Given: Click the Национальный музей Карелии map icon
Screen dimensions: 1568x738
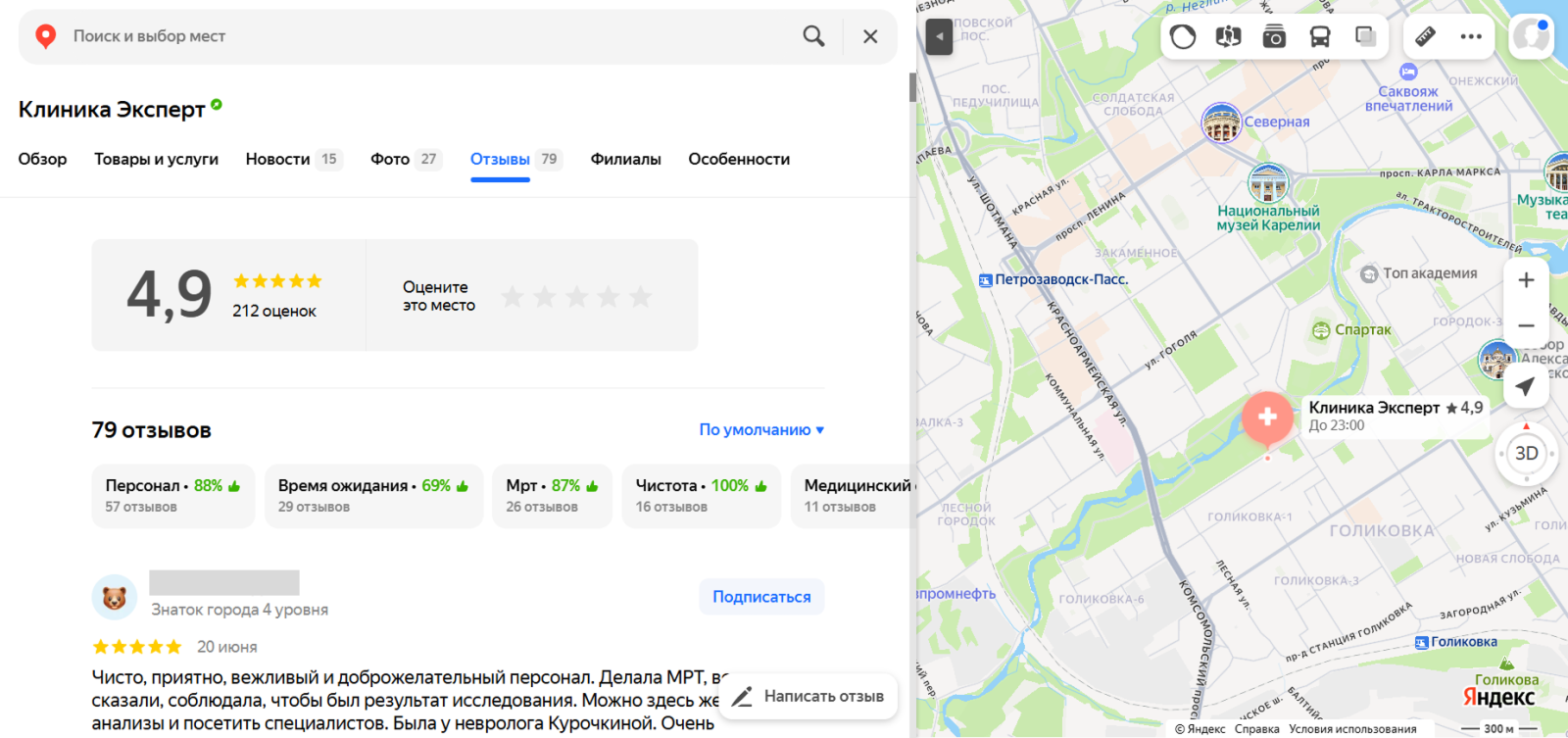Looking at the screenshot, I should pyautogui.click(x=1268, y=183).
